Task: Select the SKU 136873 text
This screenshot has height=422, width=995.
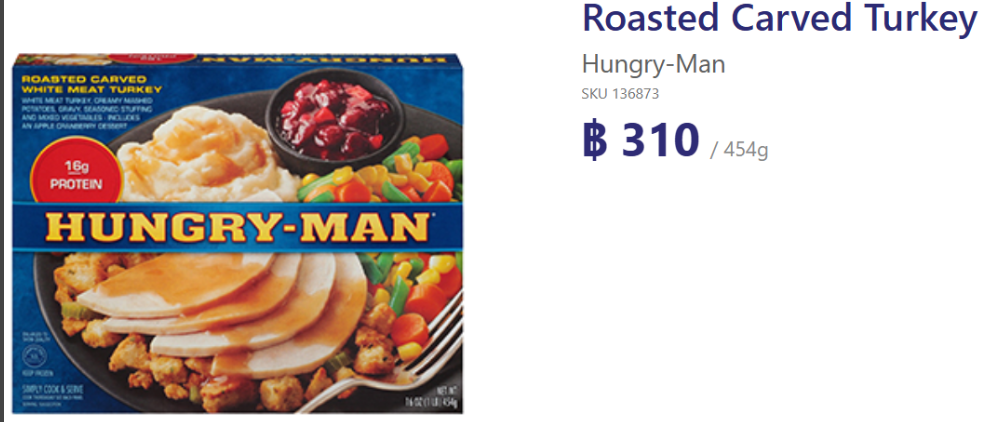Action: coord(620,94)
